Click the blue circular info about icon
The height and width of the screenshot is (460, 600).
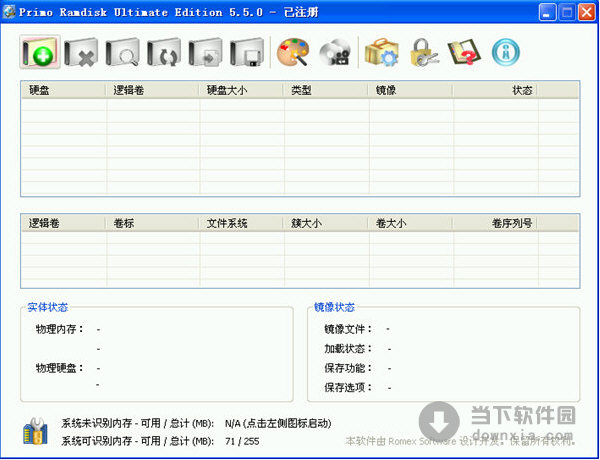[506, 52]
